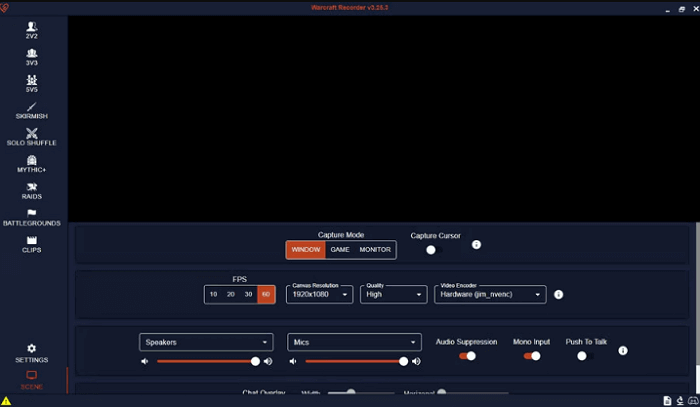Click the black video preview area
Screen dimensions: 700x407
pos(384,119)
